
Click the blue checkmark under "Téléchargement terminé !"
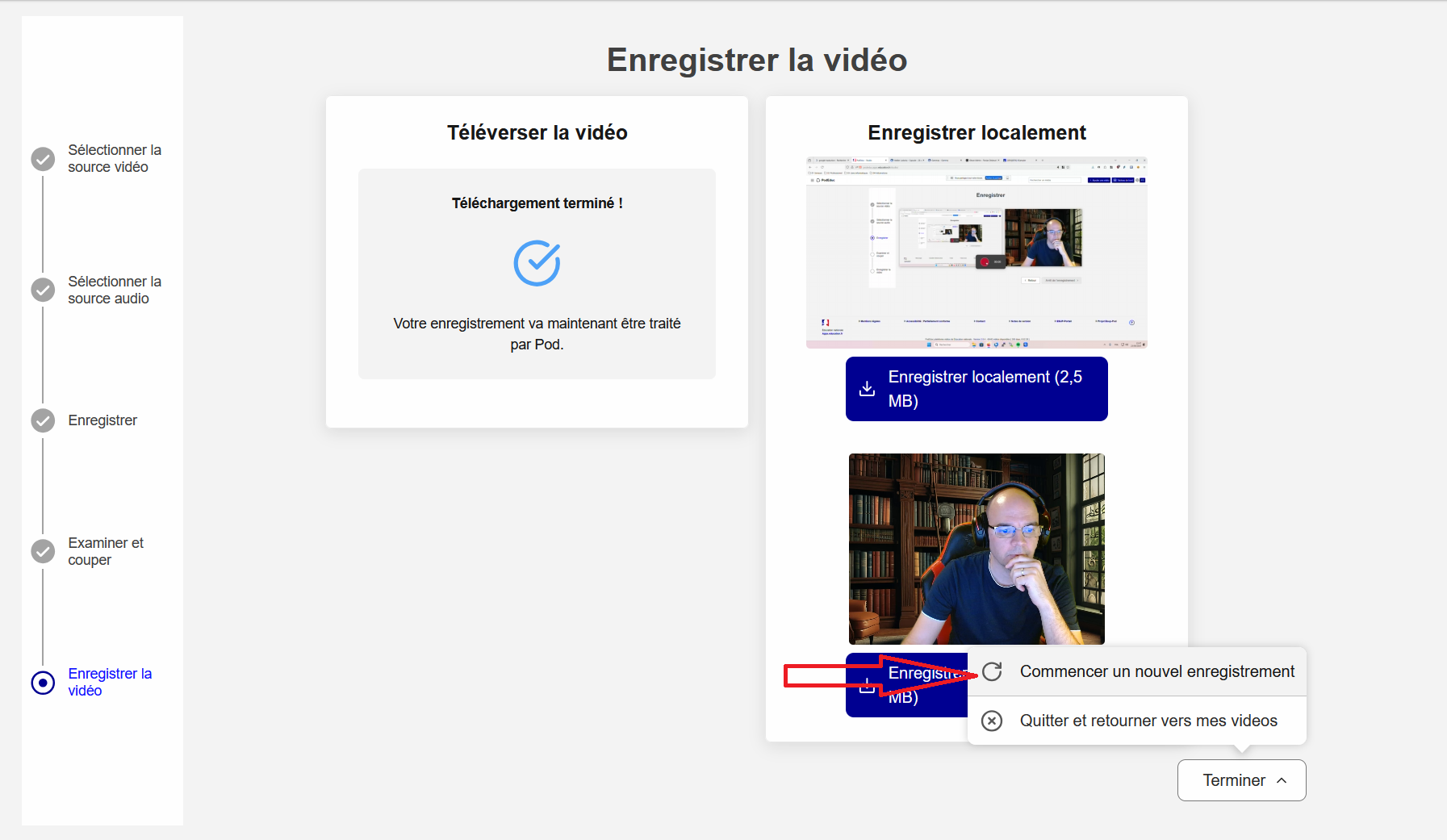click(x=537, y=262)
